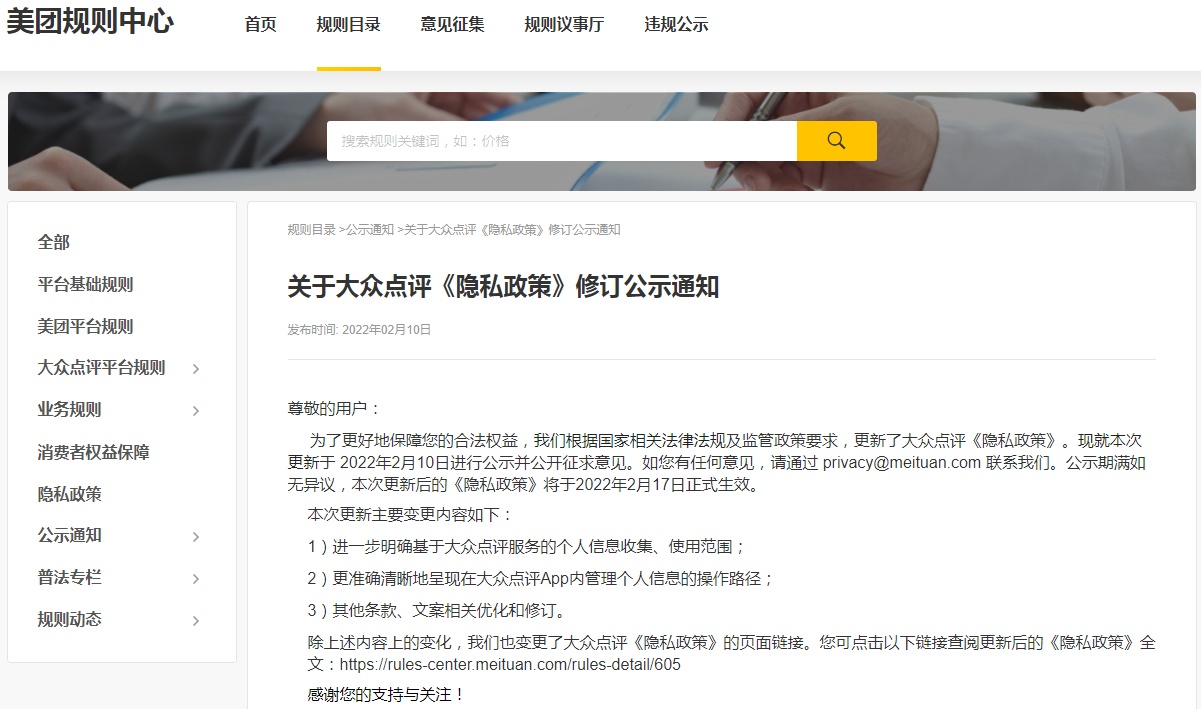The image size is (1201, 709).
Task: Expand the sidebar 公示通知 chevron
Action: [x=196, y=537]
